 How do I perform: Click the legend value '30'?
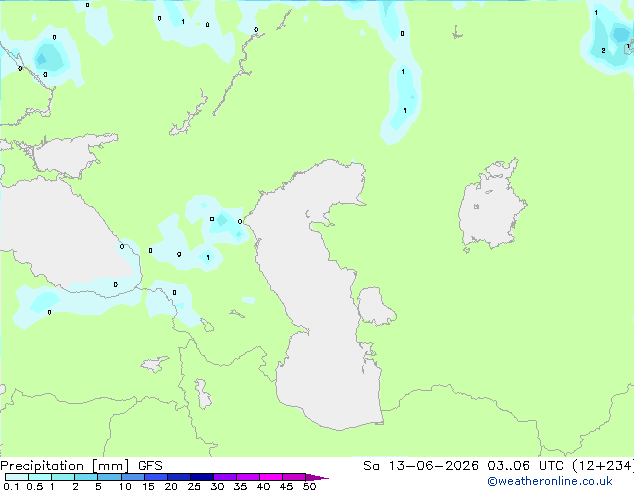click(x=217, y=486)
